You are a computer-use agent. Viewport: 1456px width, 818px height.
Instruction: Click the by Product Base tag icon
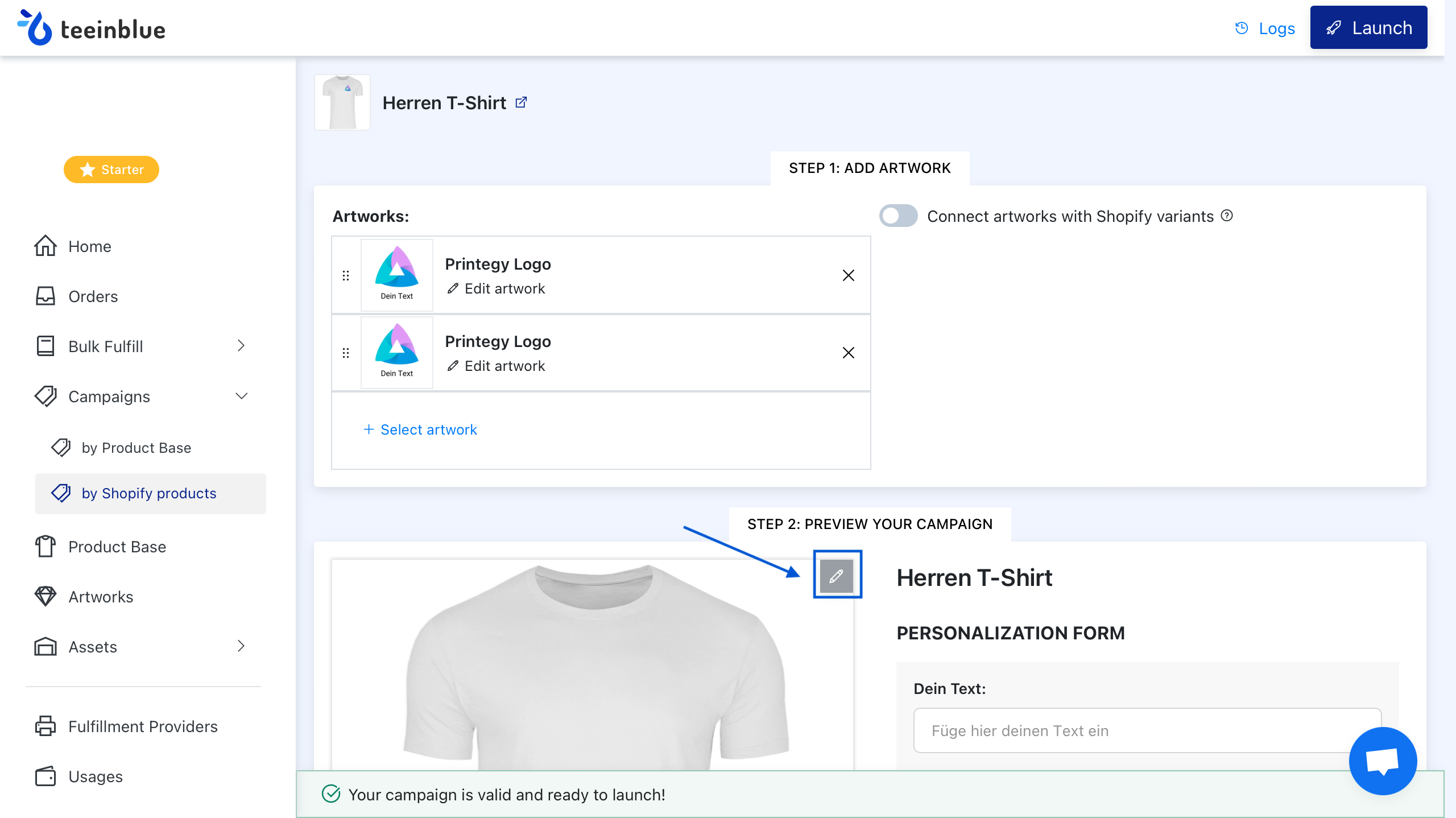click(x=61, y=448)
